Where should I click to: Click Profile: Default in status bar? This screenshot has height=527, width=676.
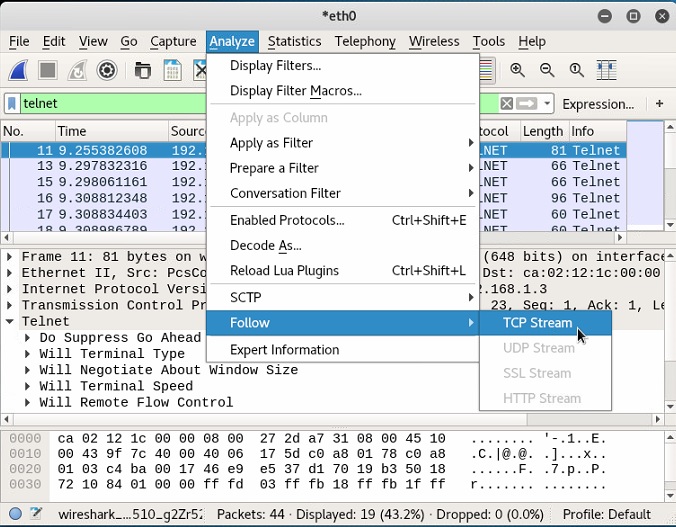(607, 514)
